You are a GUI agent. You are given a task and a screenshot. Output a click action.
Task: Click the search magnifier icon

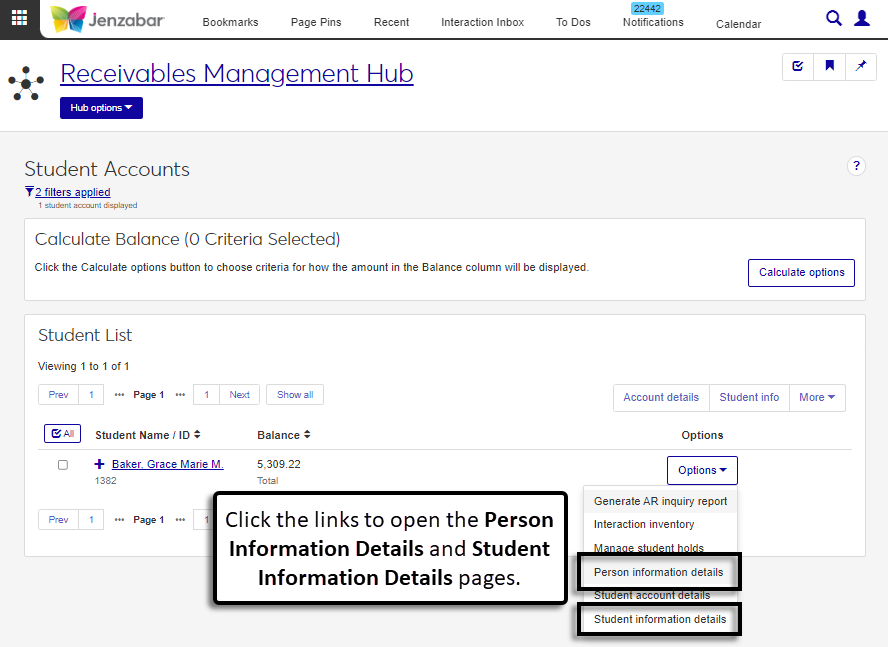pyautogui.click(x=834, y=18)
